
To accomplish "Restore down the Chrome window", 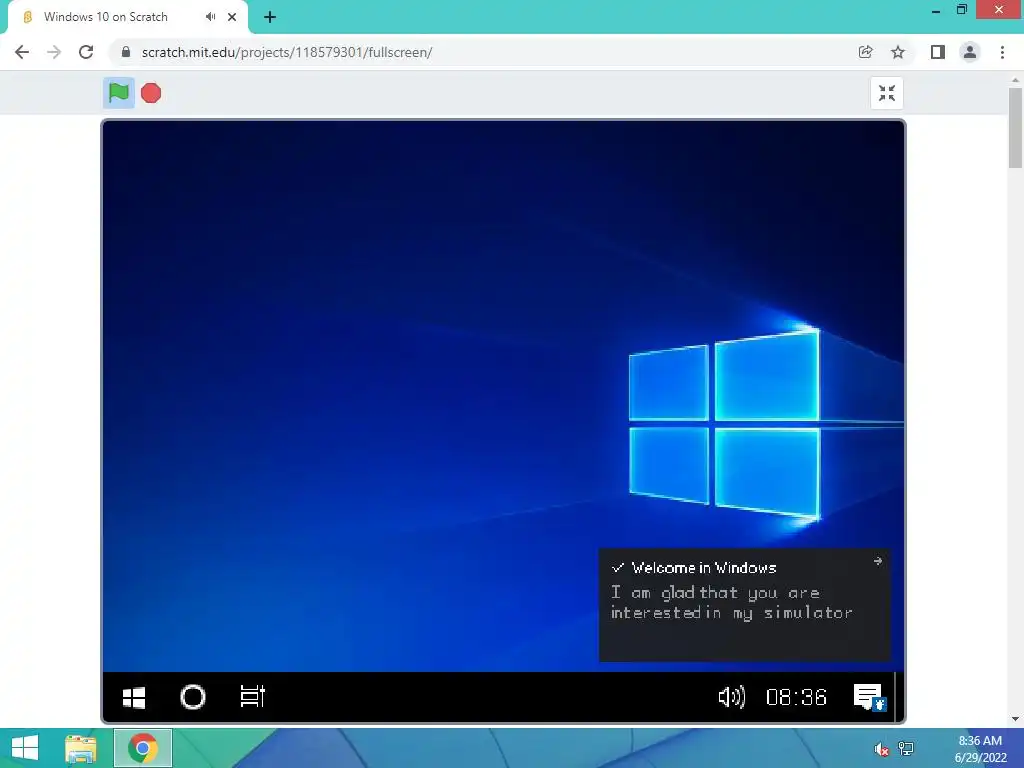I will 962,10.
